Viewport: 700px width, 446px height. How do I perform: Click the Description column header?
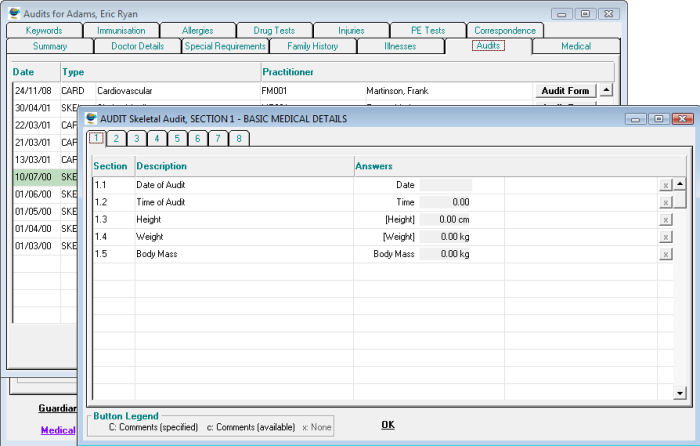244,166
